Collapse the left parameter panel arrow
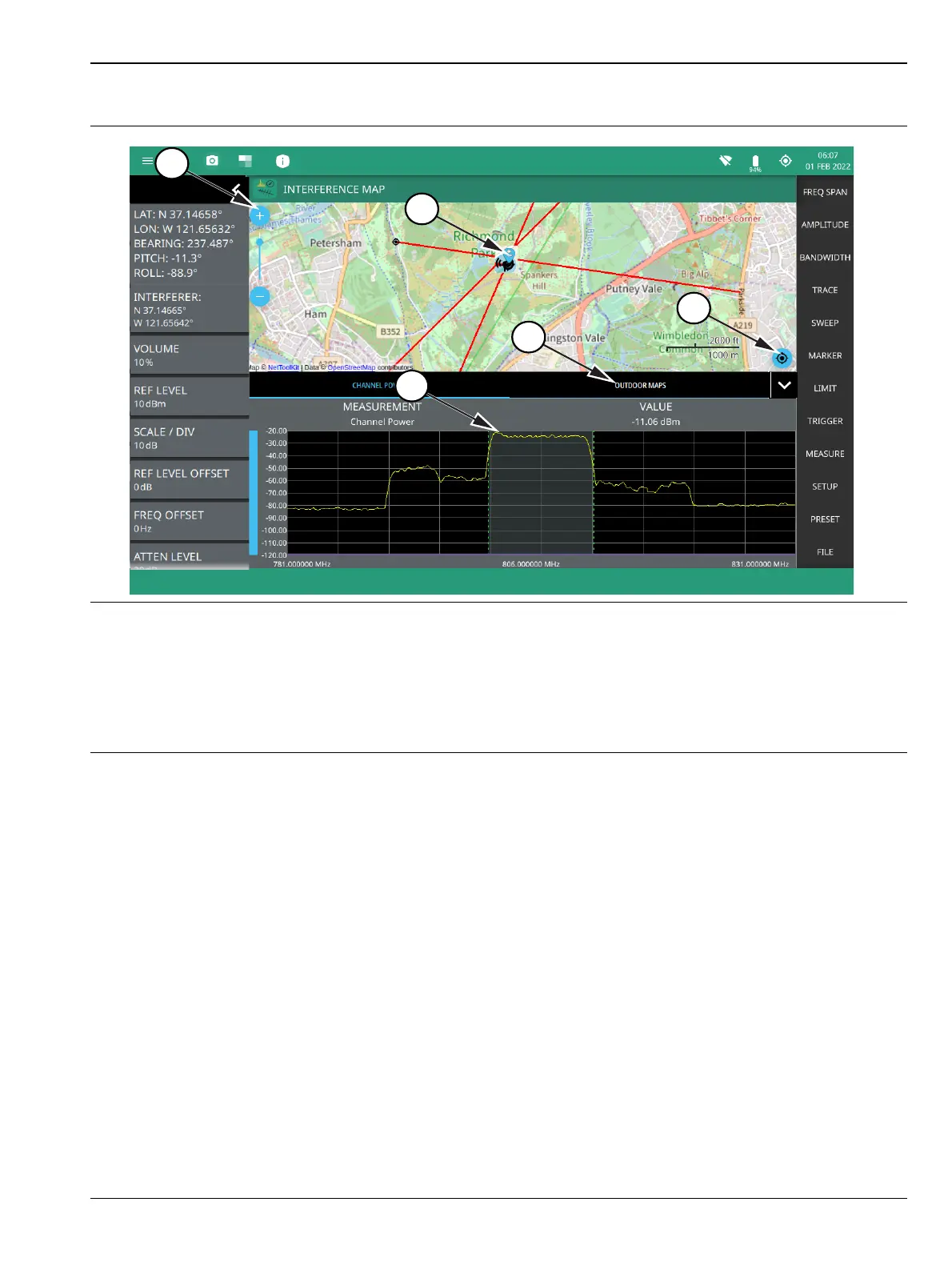The width and height of the screenshot is (952, 1266). (x=236, y=189)
